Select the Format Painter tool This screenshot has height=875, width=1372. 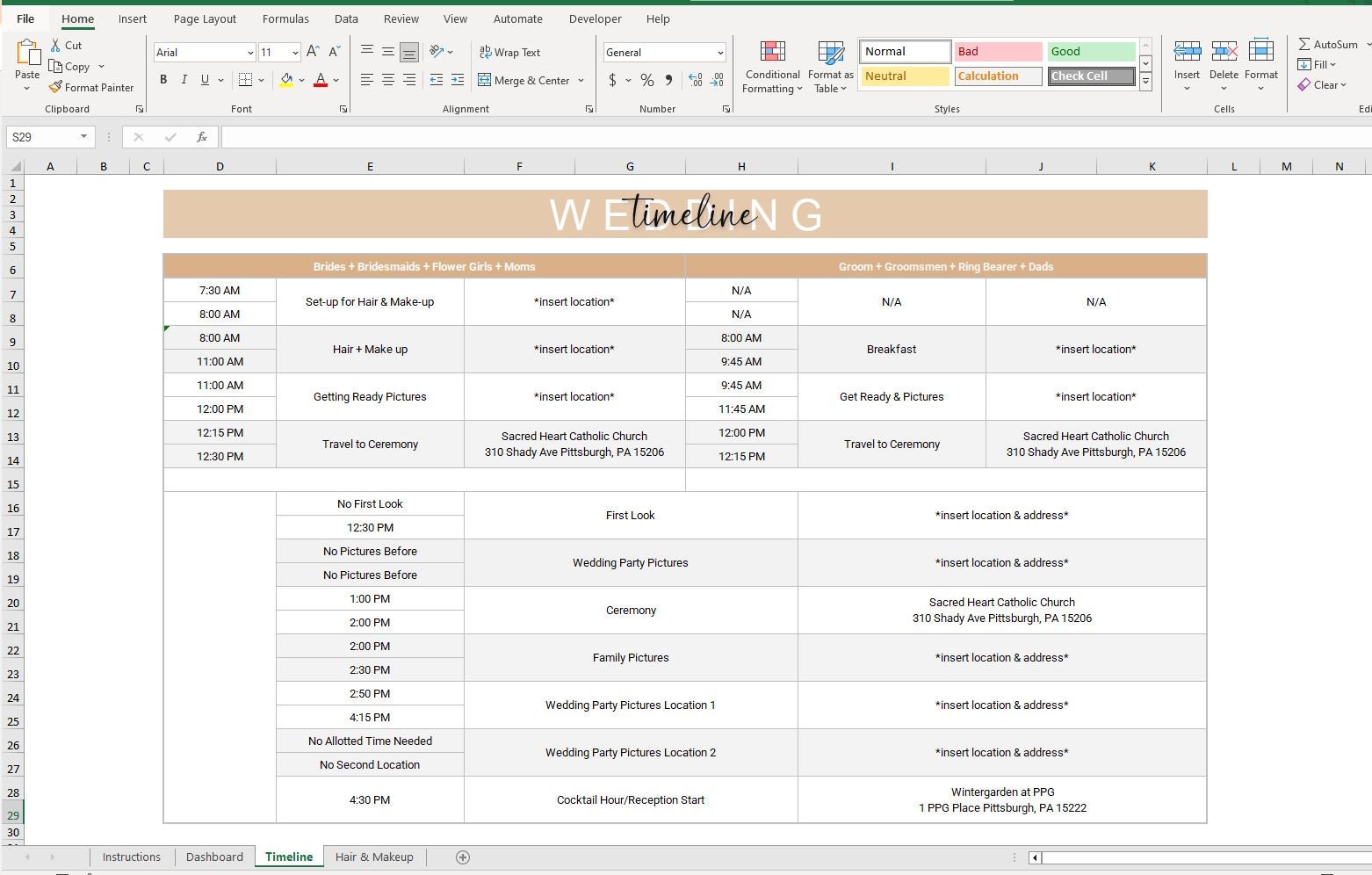pos(91,87)
